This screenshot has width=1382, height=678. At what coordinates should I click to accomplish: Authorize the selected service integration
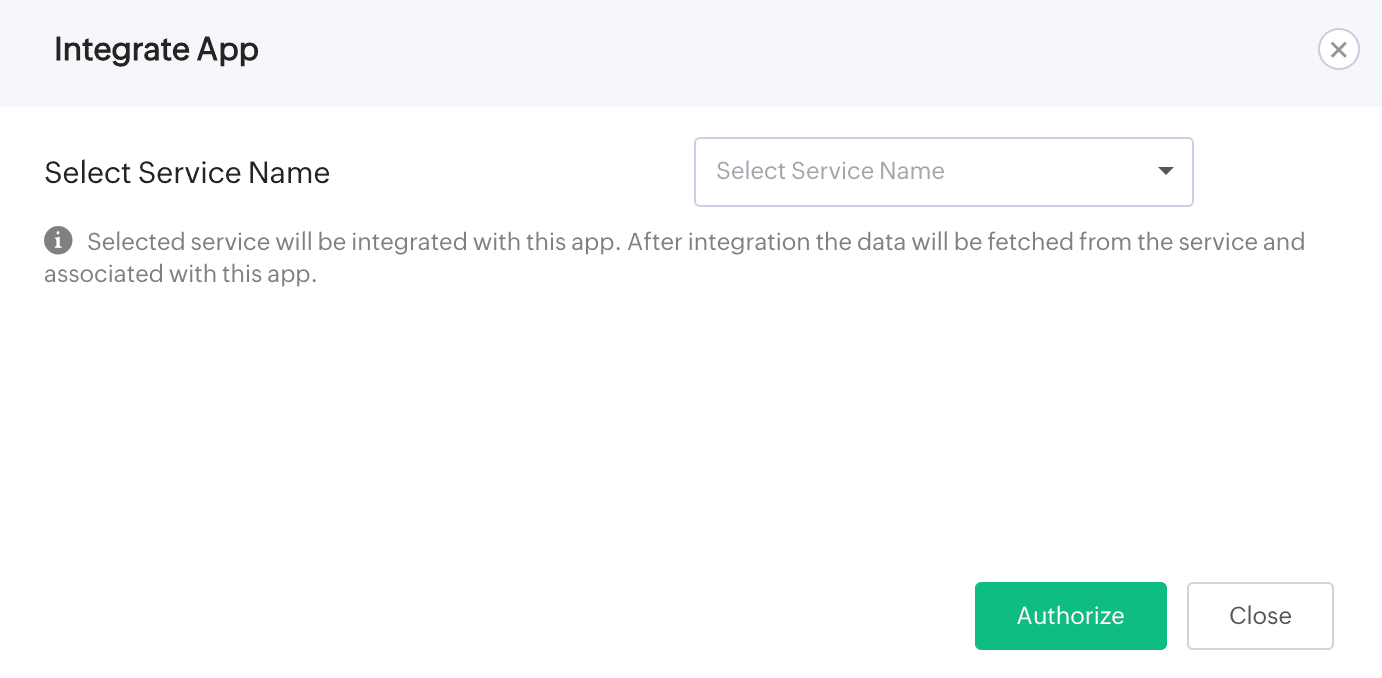[1070, 616]
